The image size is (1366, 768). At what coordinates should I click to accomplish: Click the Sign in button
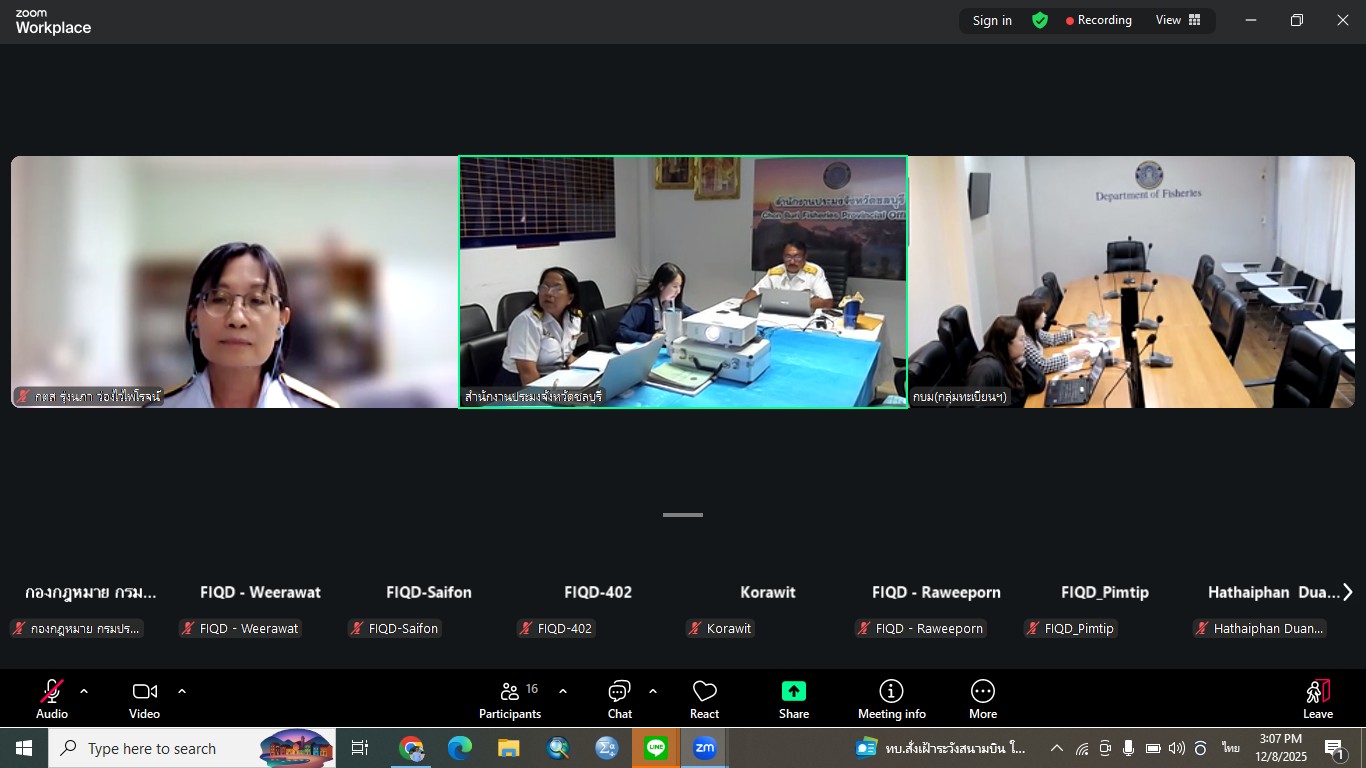click(992, 20)
